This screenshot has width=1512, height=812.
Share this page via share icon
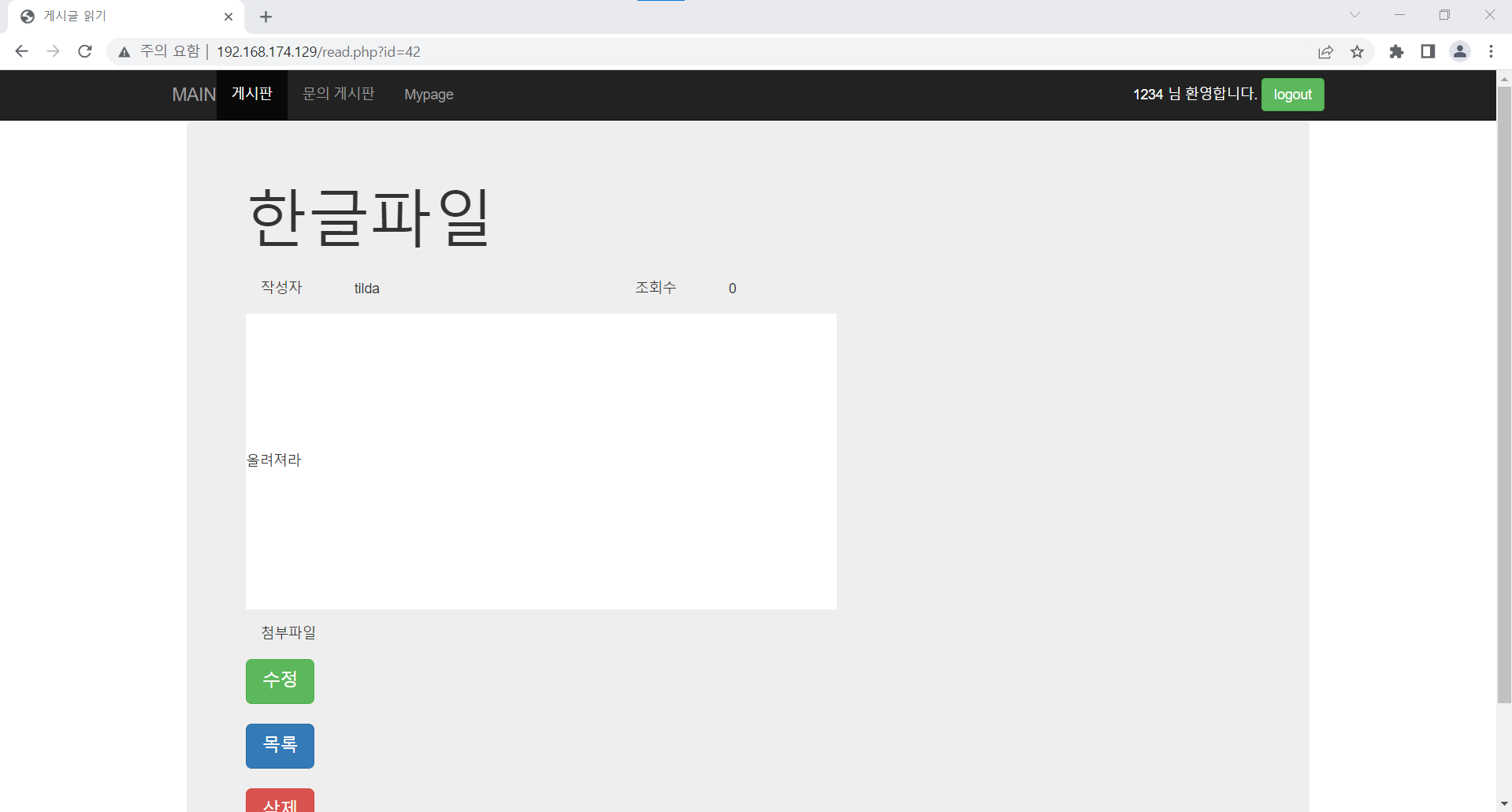click(x=1326, y=51)
